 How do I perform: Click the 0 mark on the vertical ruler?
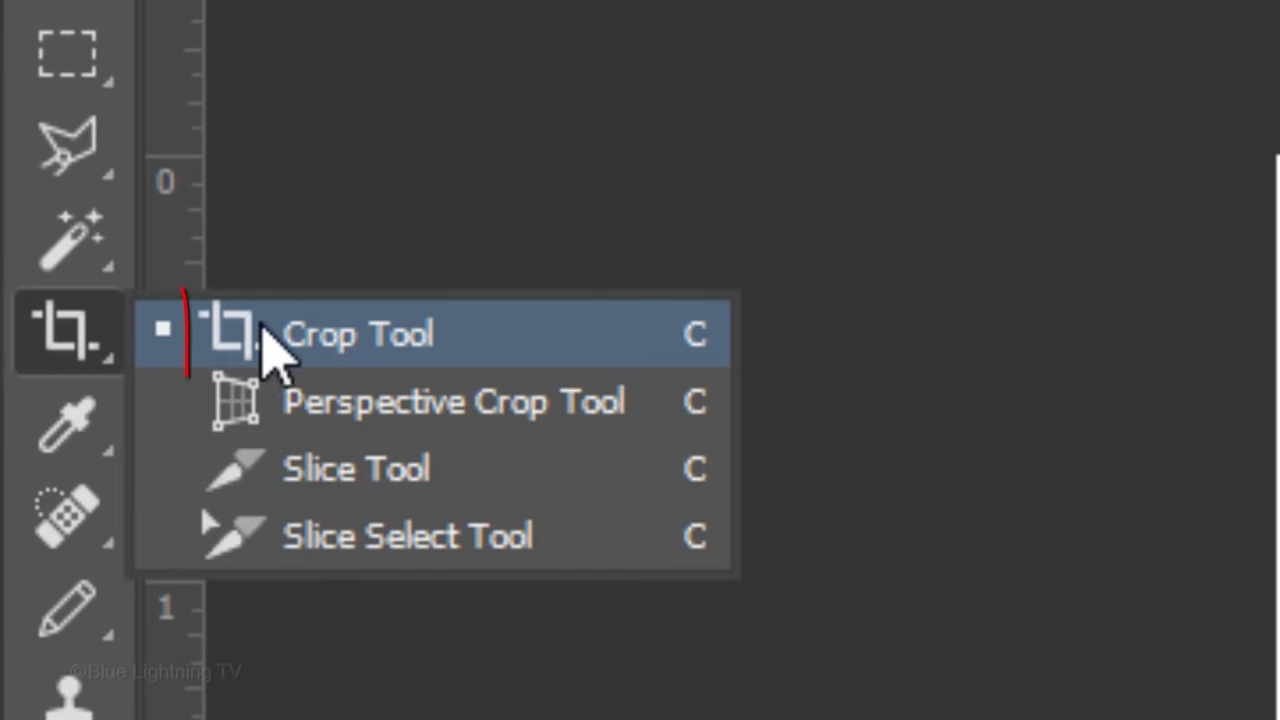[x=165, y=182]
